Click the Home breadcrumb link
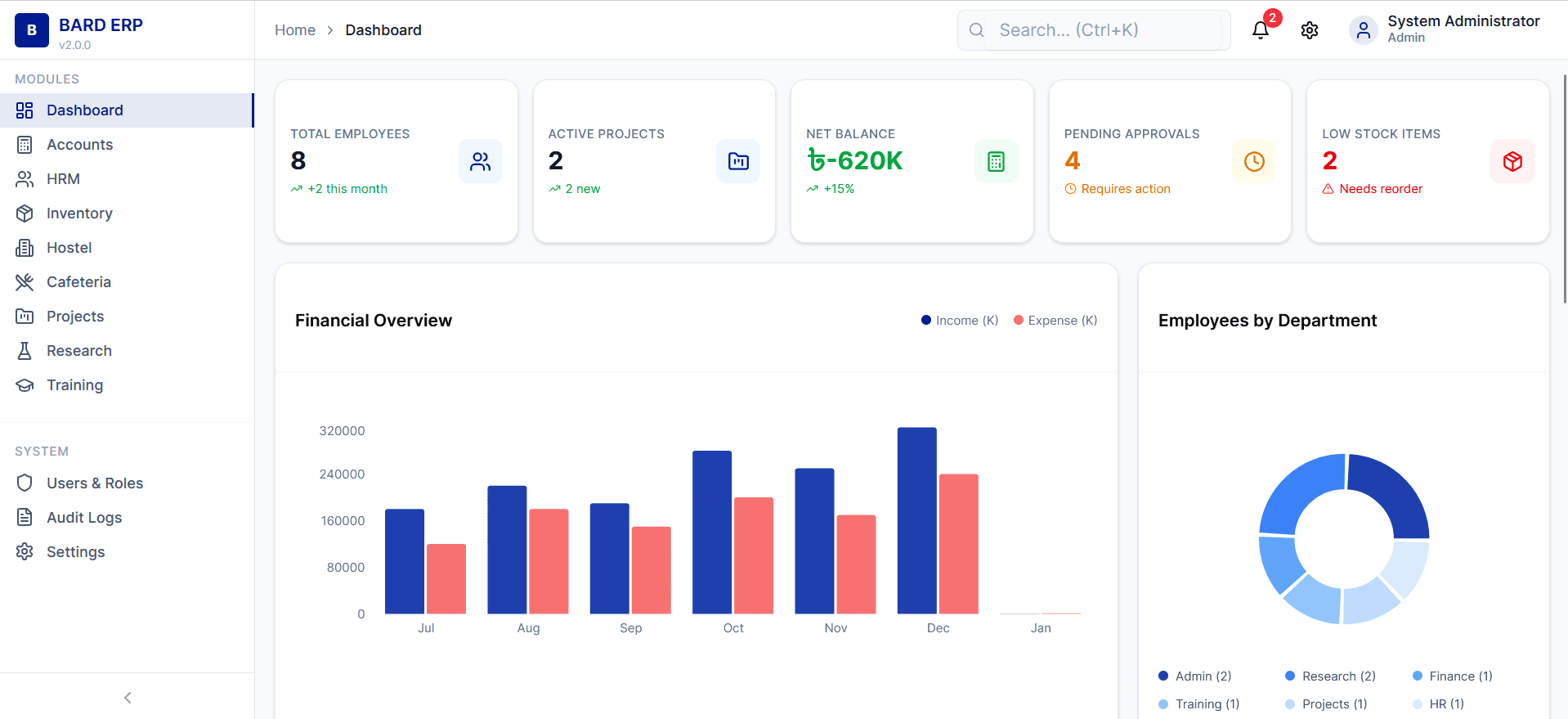 pyautogui.click(x=294, y=30)
